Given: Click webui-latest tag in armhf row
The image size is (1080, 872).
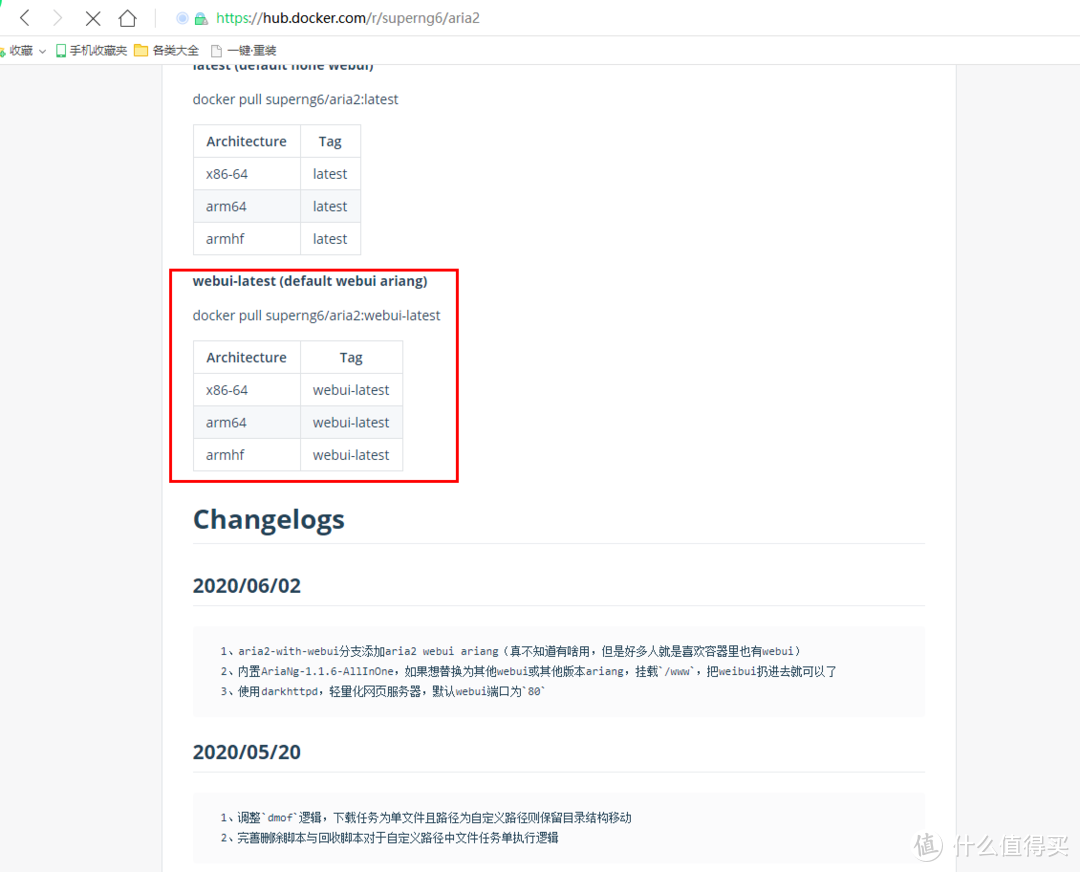Looking at the screenshot, I should [x=351, y=455].
